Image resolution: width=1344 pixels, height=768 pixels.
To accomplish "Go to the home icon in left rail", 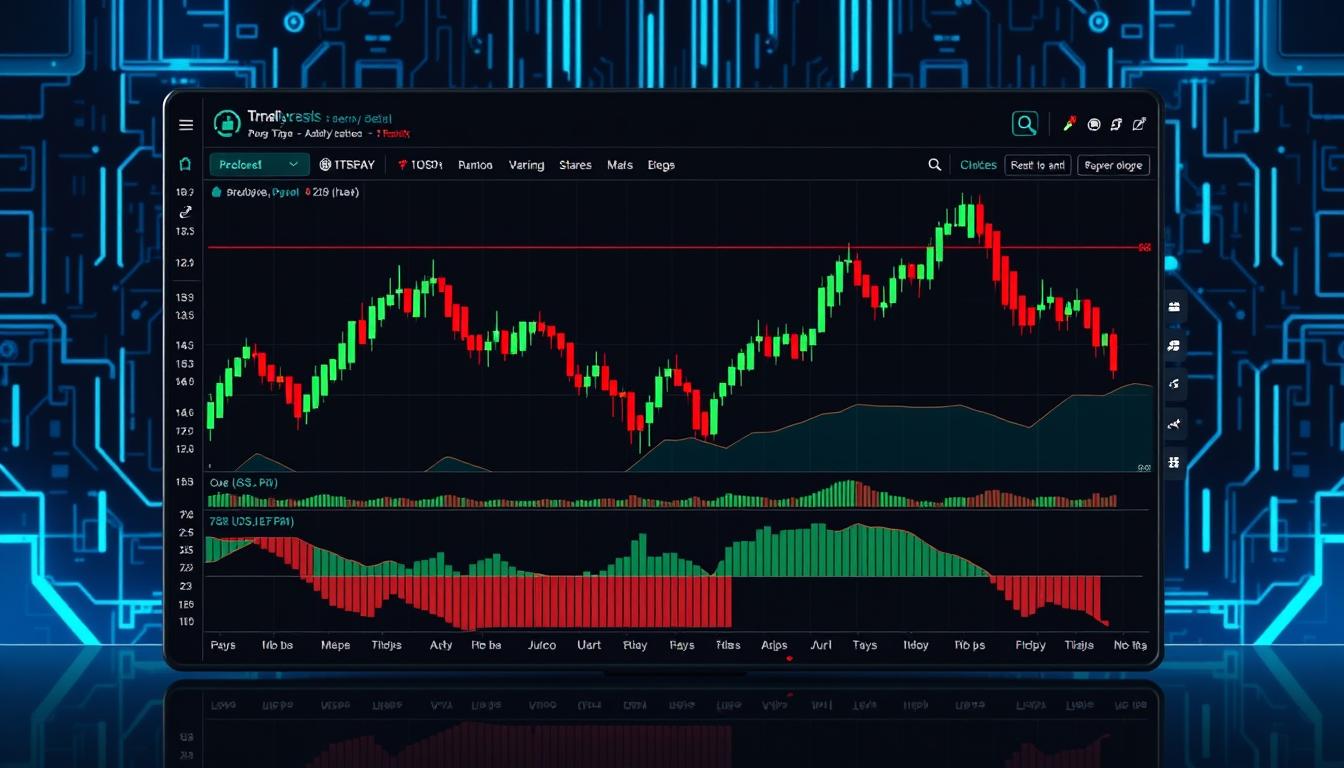I will click(185, 164).
